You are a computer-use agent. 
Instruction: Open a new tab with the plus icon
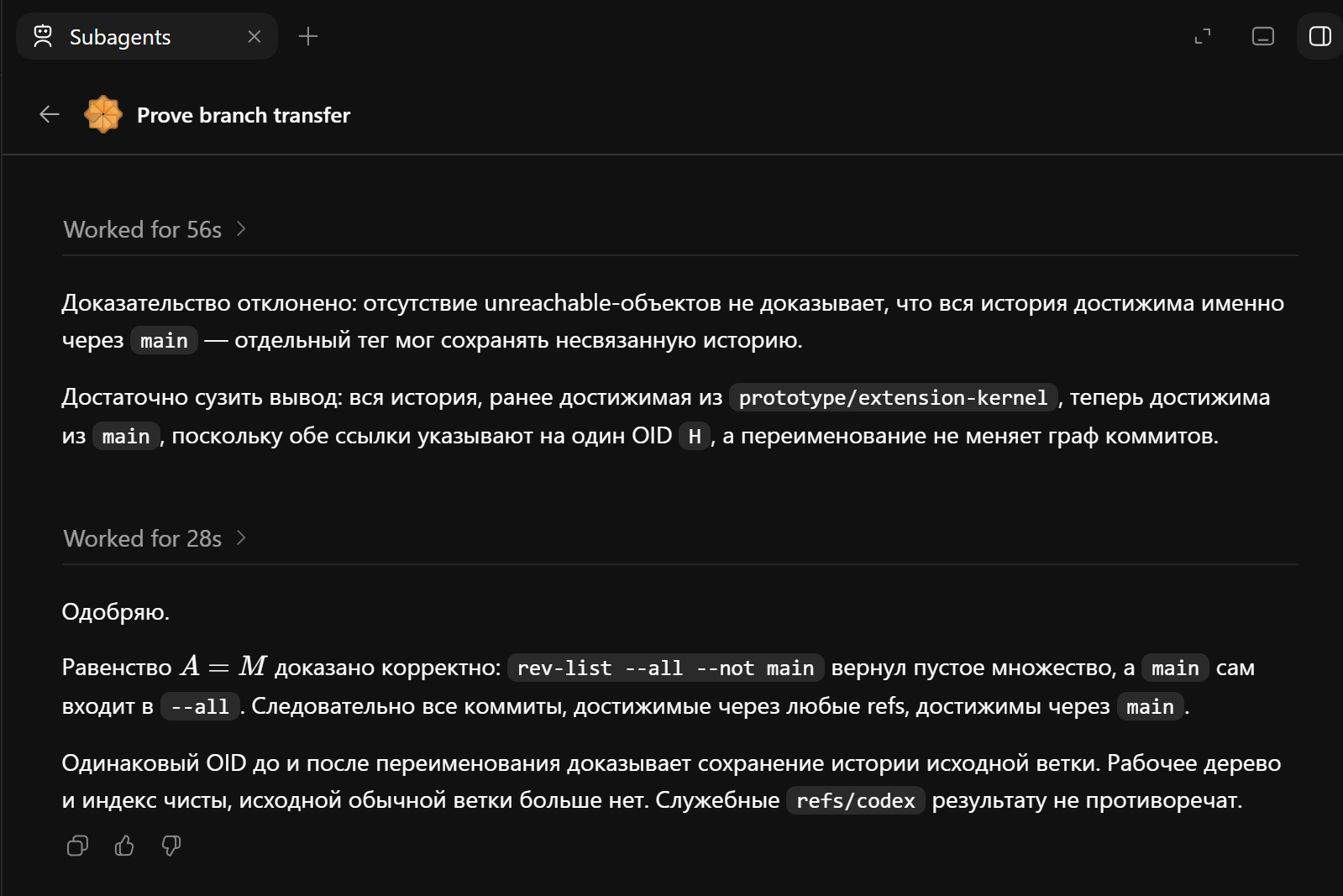(308, 36)
